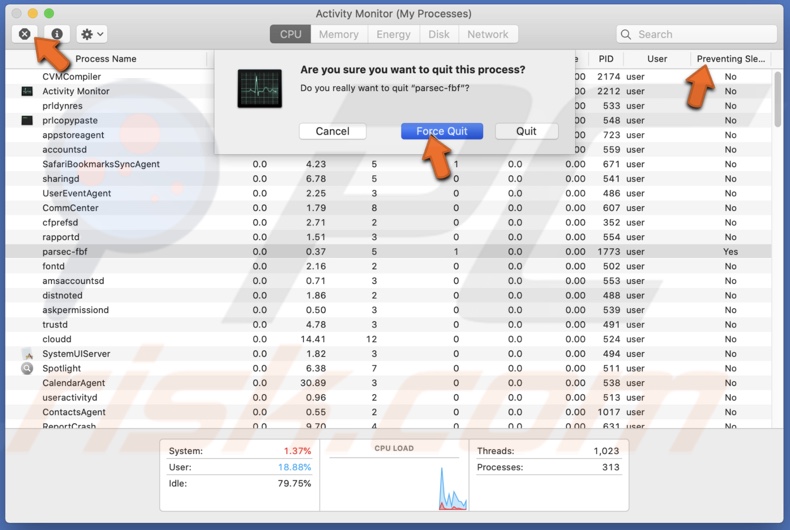
Task: Click the Spotlight process name
Action: pos(61,368)
